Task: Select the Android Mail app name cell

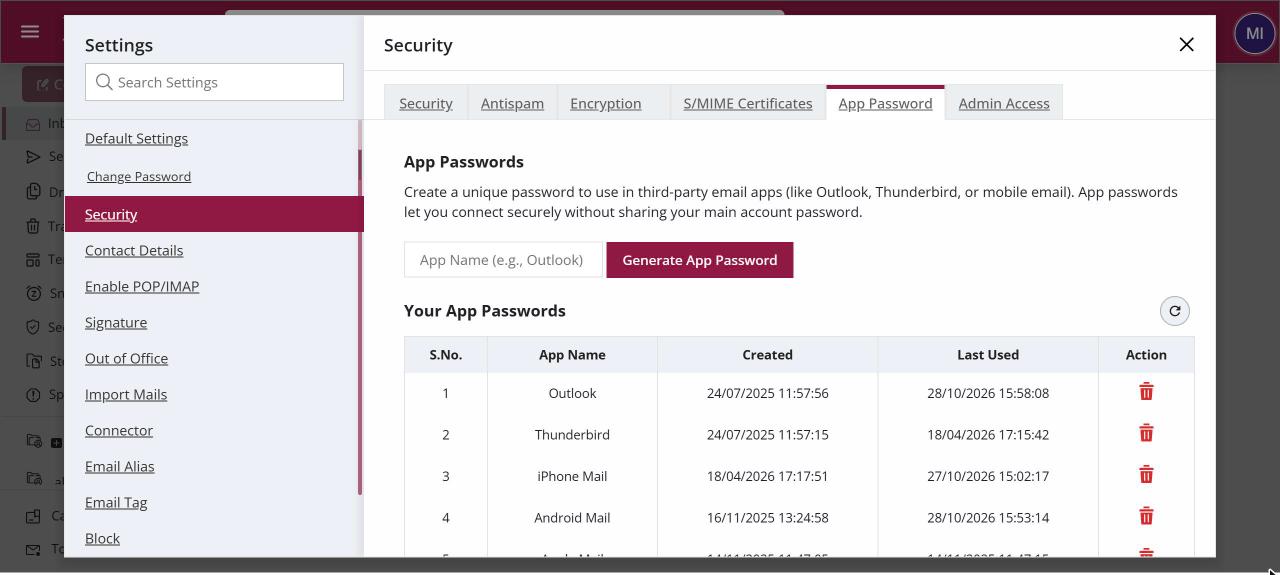Action: (572, 518)
